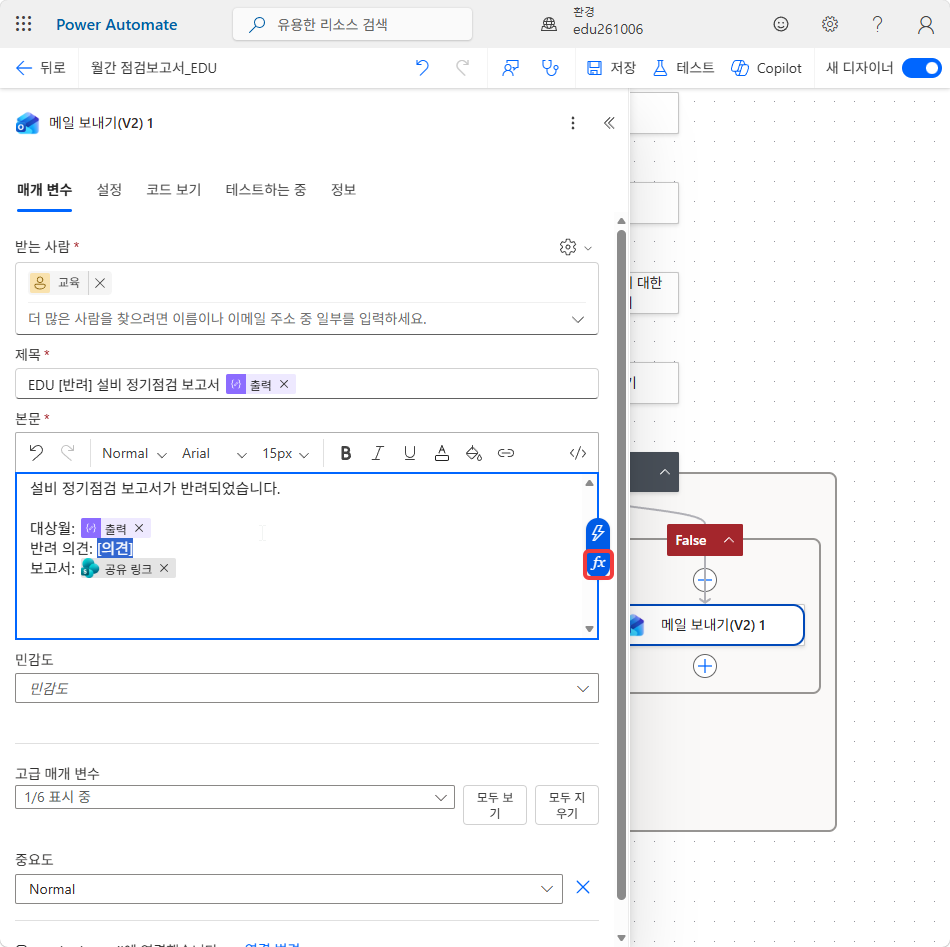The height and width of the screenshot is (947, 950).
Task: Toggle HTML code view of body
Action: [x=578, y=453]
